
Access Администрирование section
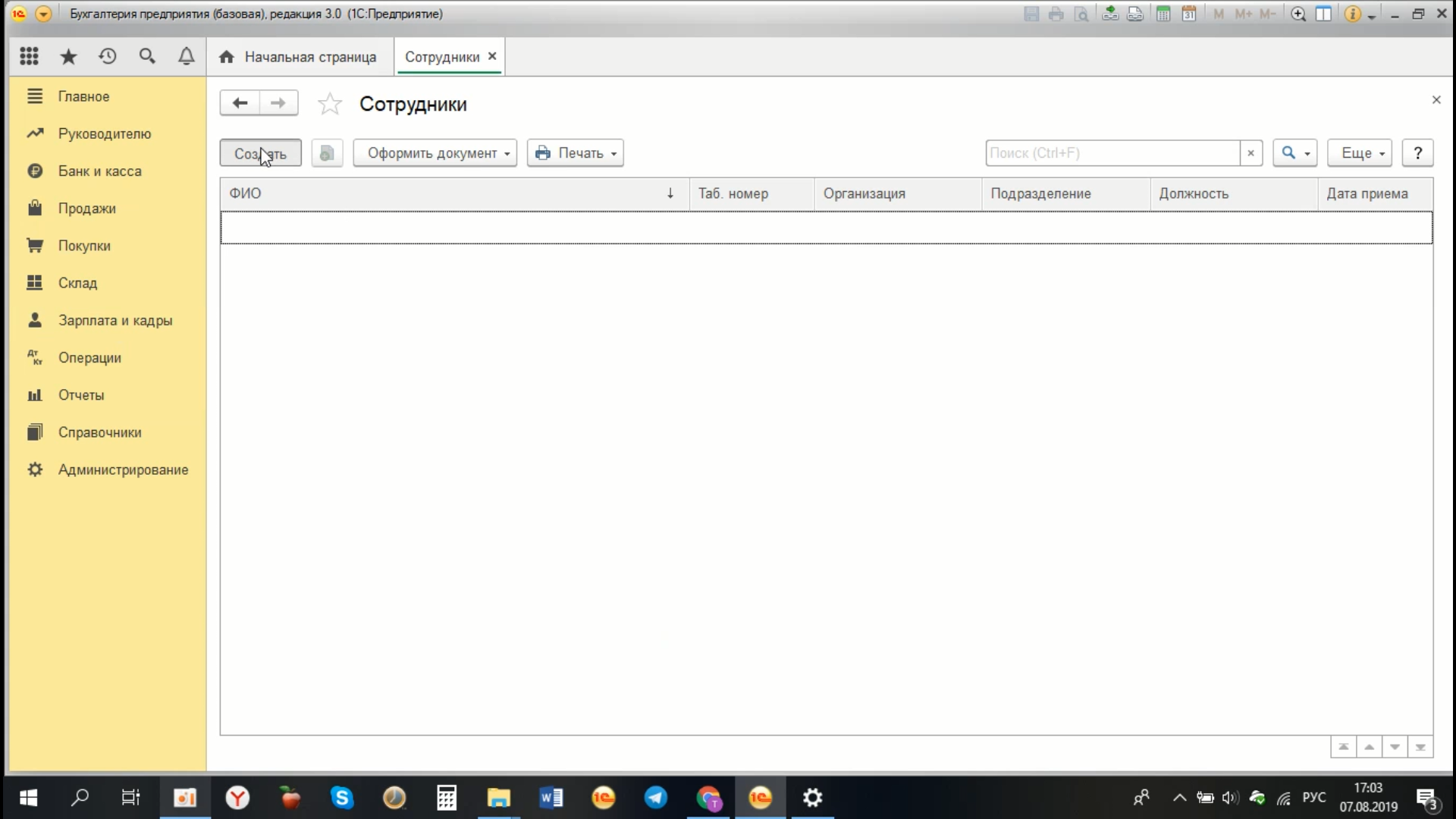(x=123, y=470)
